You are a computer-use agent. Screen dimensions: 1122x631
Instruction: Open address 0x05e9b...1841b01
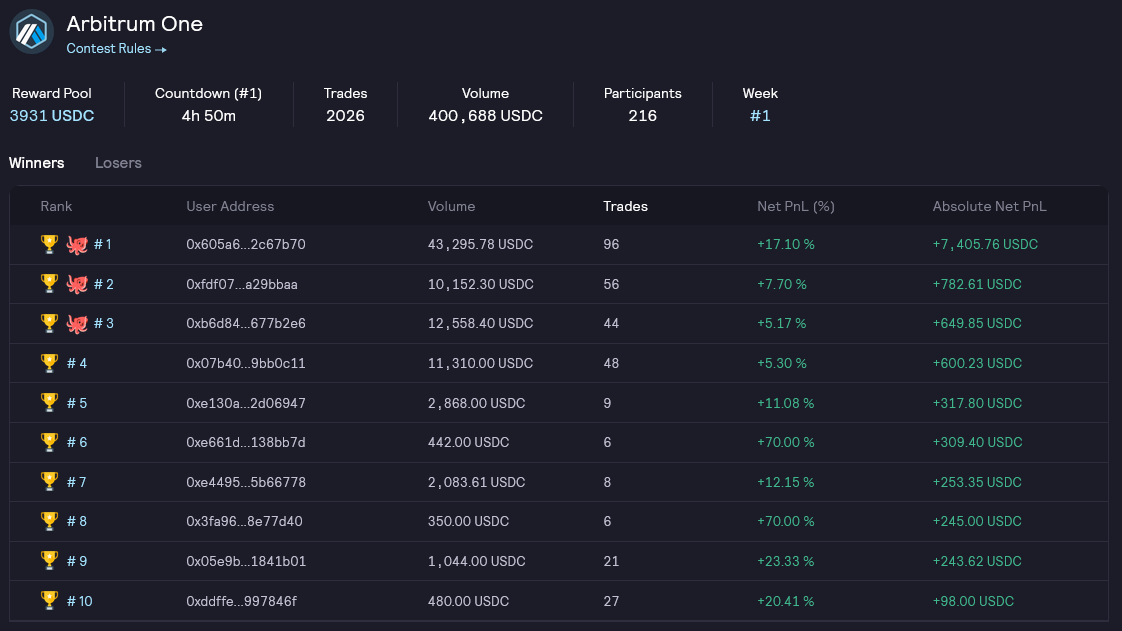tap(245, 562)
